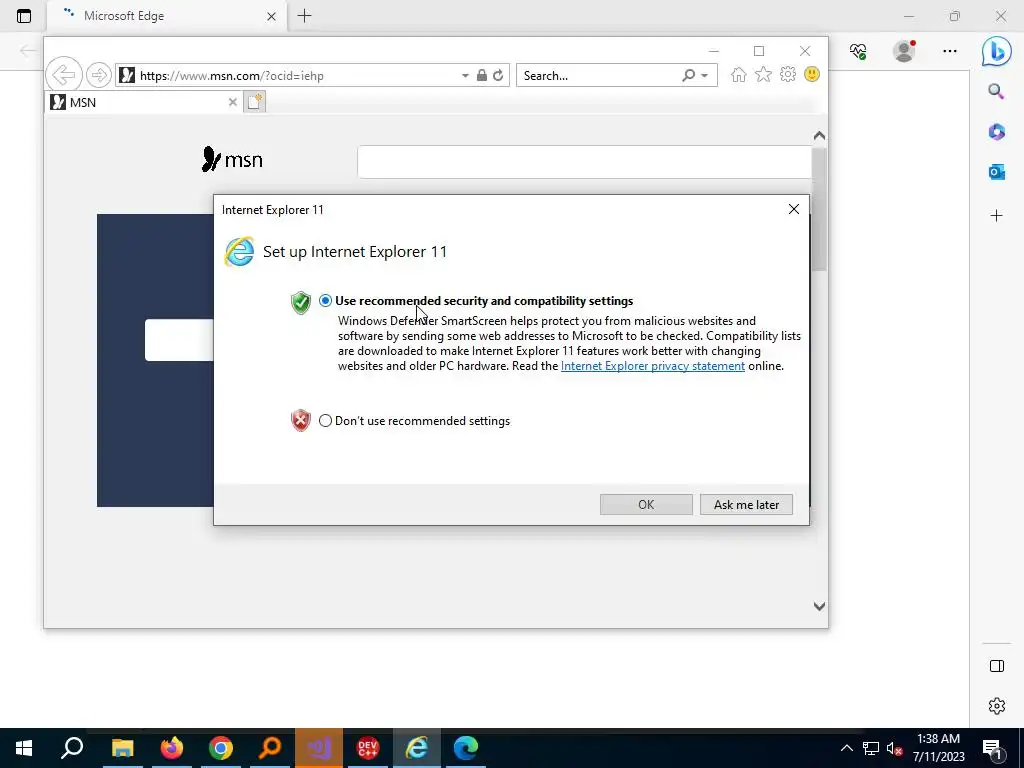Open the Bing chat sidebar icon

pos(996,51)
